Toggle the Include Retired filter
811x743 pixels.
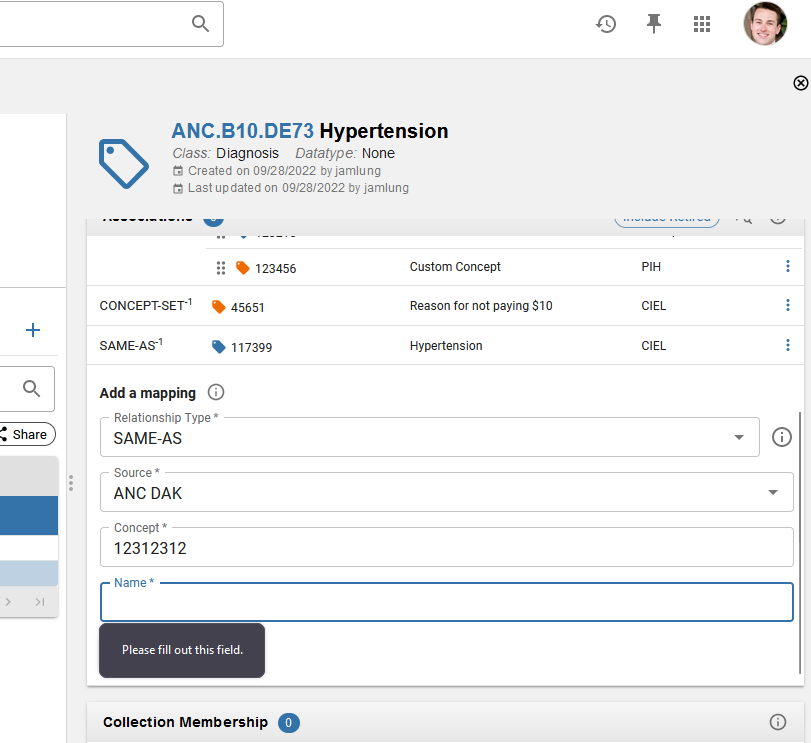click(x=666, y=216)
